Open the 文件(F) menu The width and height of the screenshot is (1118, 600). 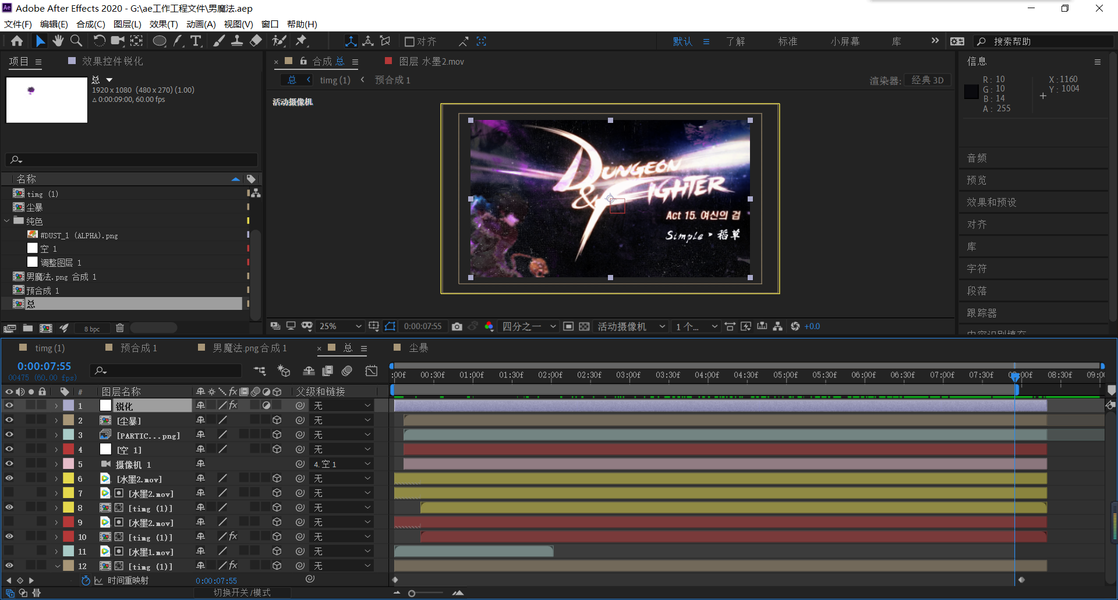click(18, 24)
